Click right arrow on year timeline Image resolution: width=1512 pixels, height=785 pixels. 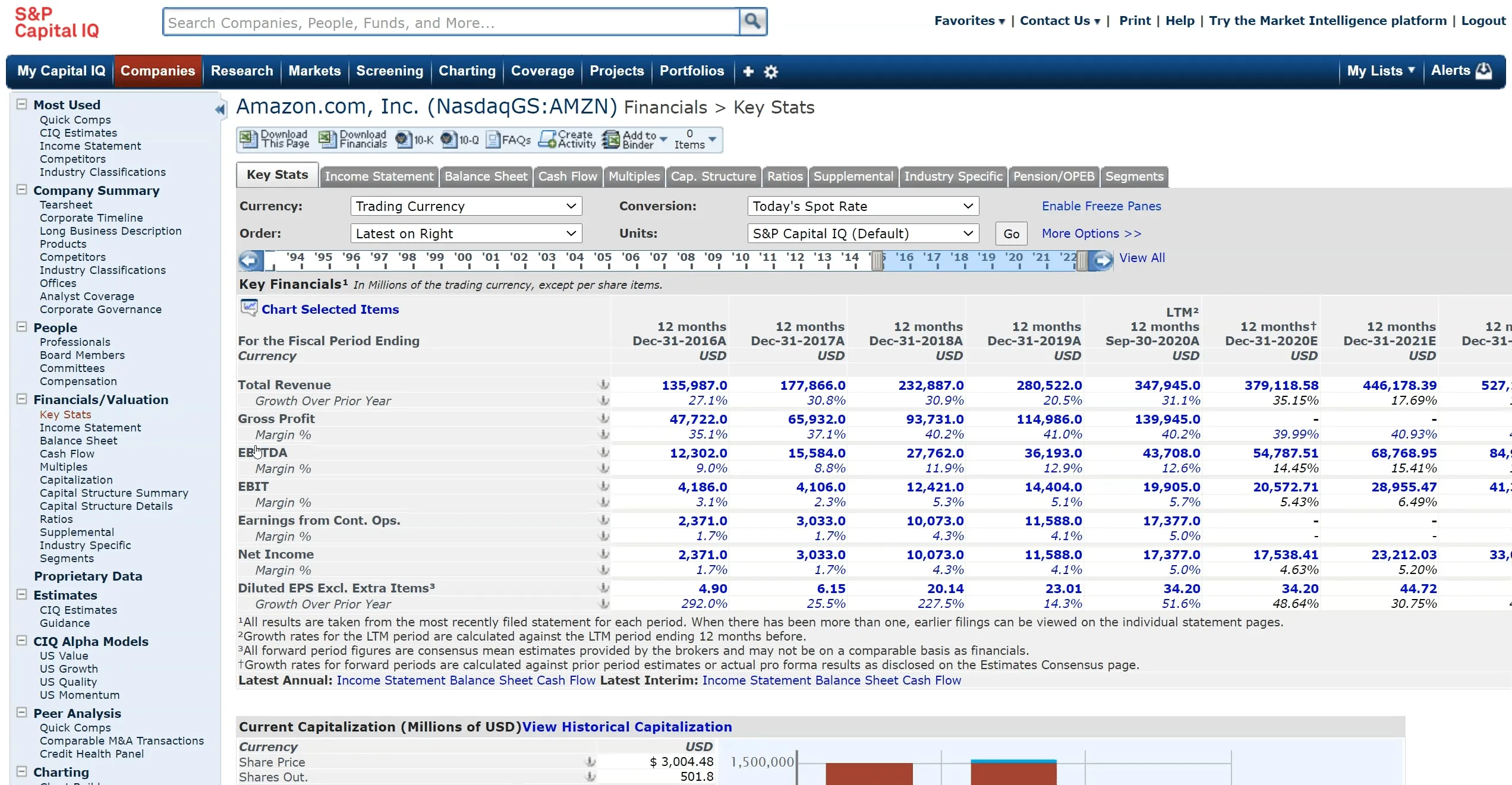pyautogui.click(x=1102, y=260)
